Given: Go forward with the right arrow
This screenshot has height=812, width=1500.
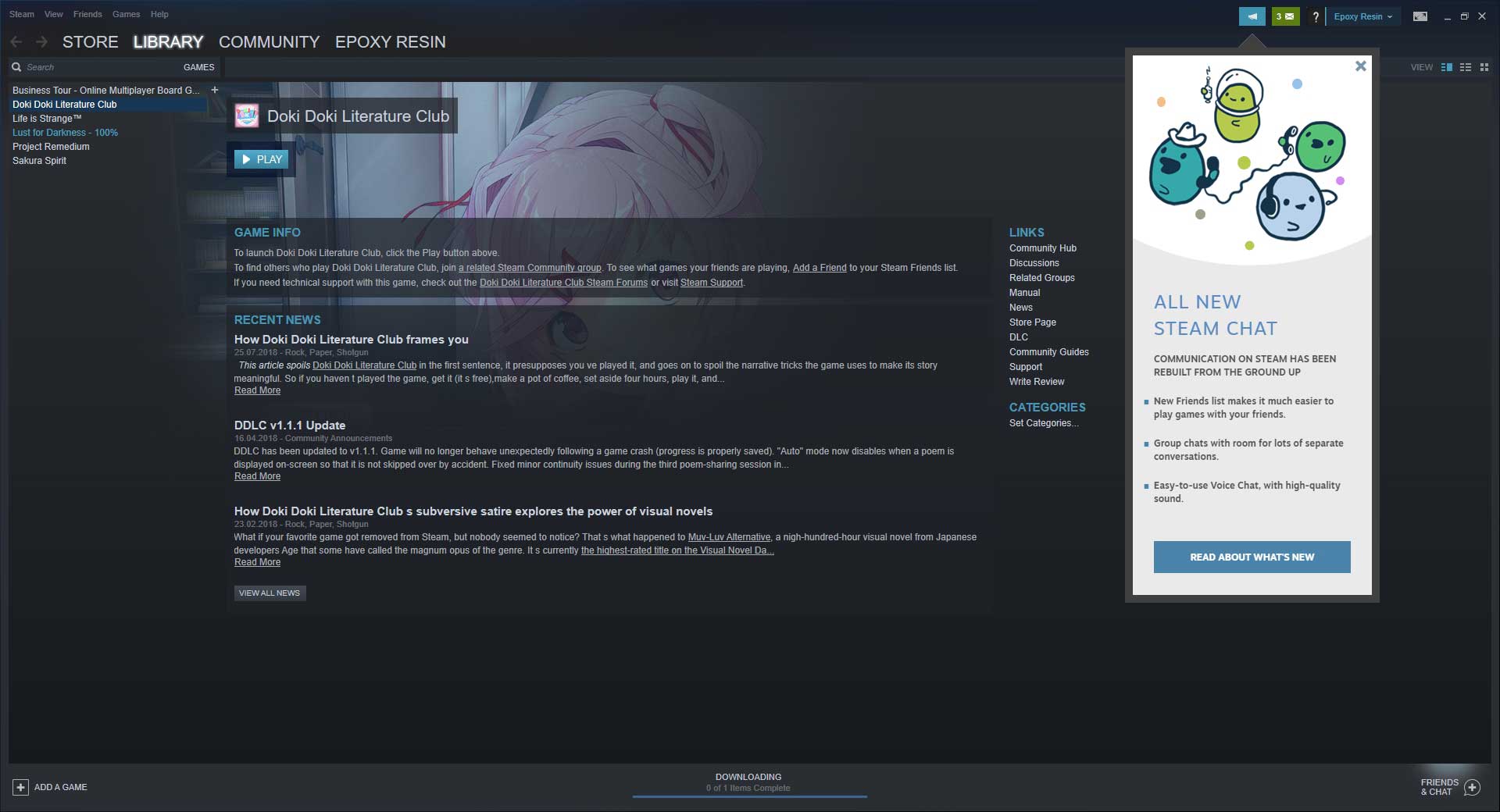Looking at the screenshot, I should tap(41, 41).
